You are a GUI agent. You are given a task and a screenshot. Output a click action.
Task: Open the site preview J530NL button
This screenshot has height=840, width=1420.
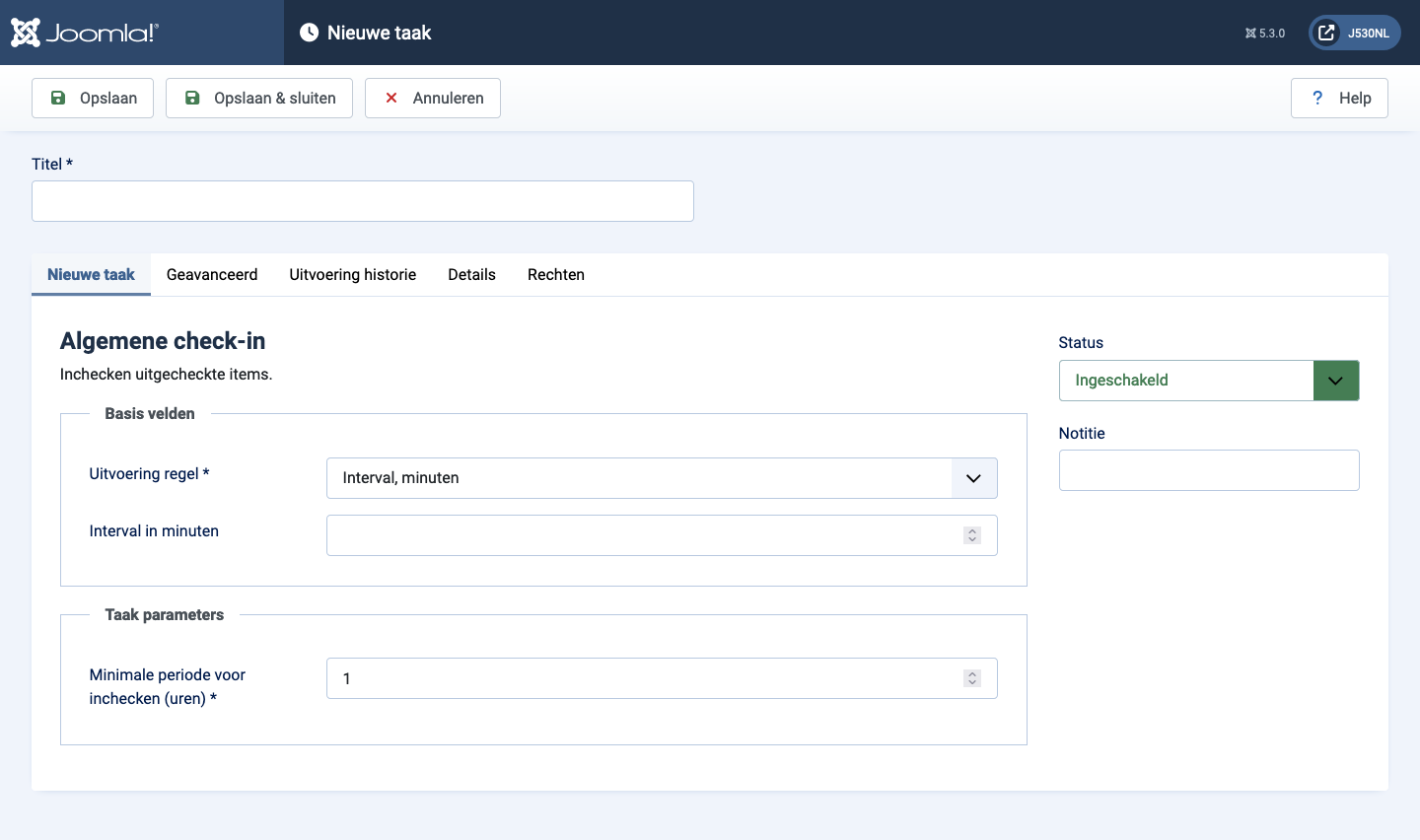click(x=1355, y=33)
